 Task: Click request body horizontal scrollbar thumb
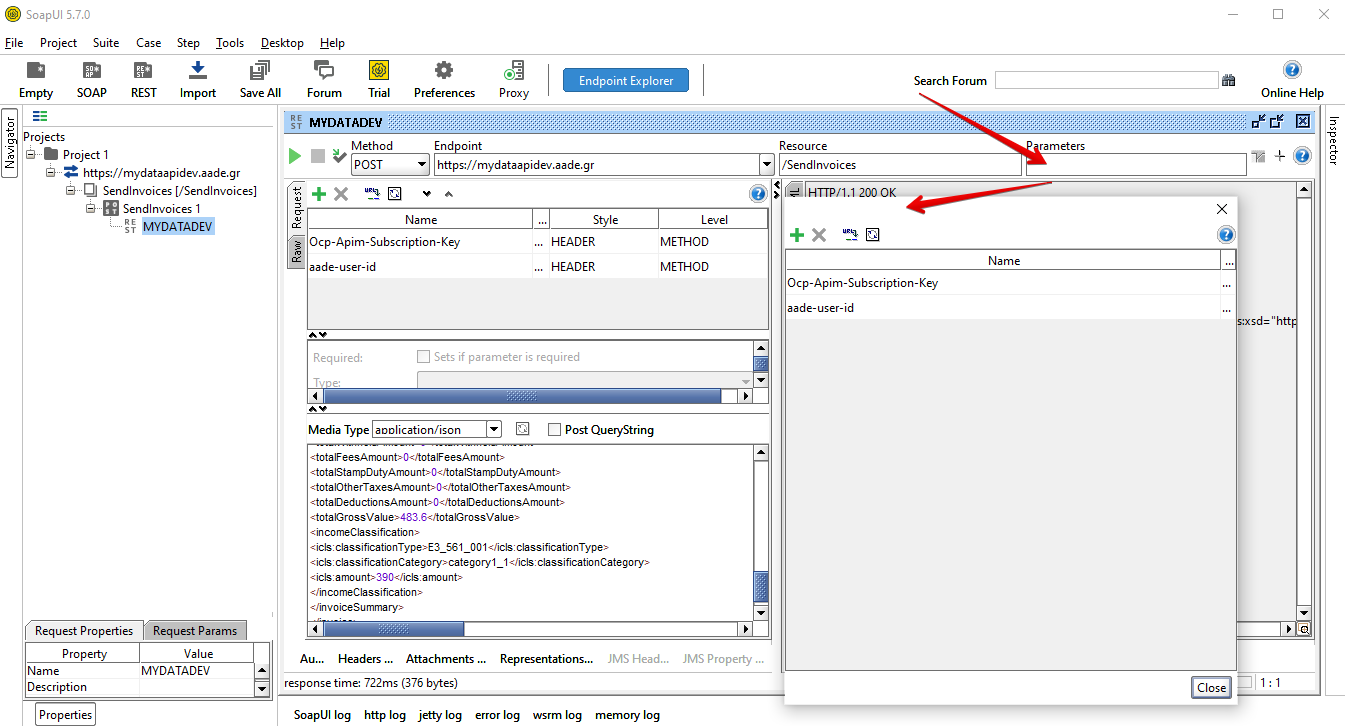pyautogui.click(x=394, y=629)
